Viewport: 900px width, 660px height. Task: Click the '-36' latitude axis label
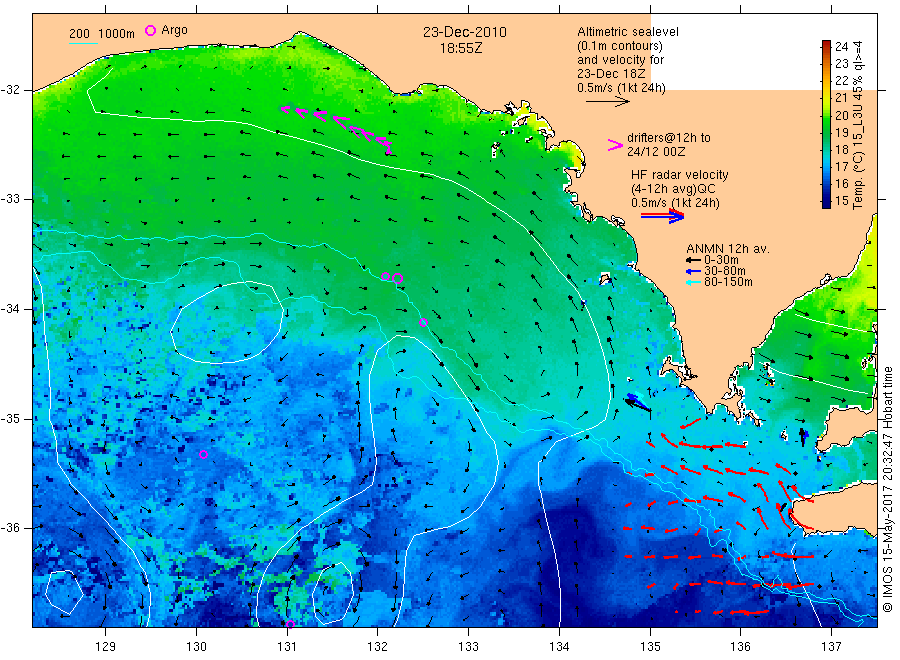[10, 528]
